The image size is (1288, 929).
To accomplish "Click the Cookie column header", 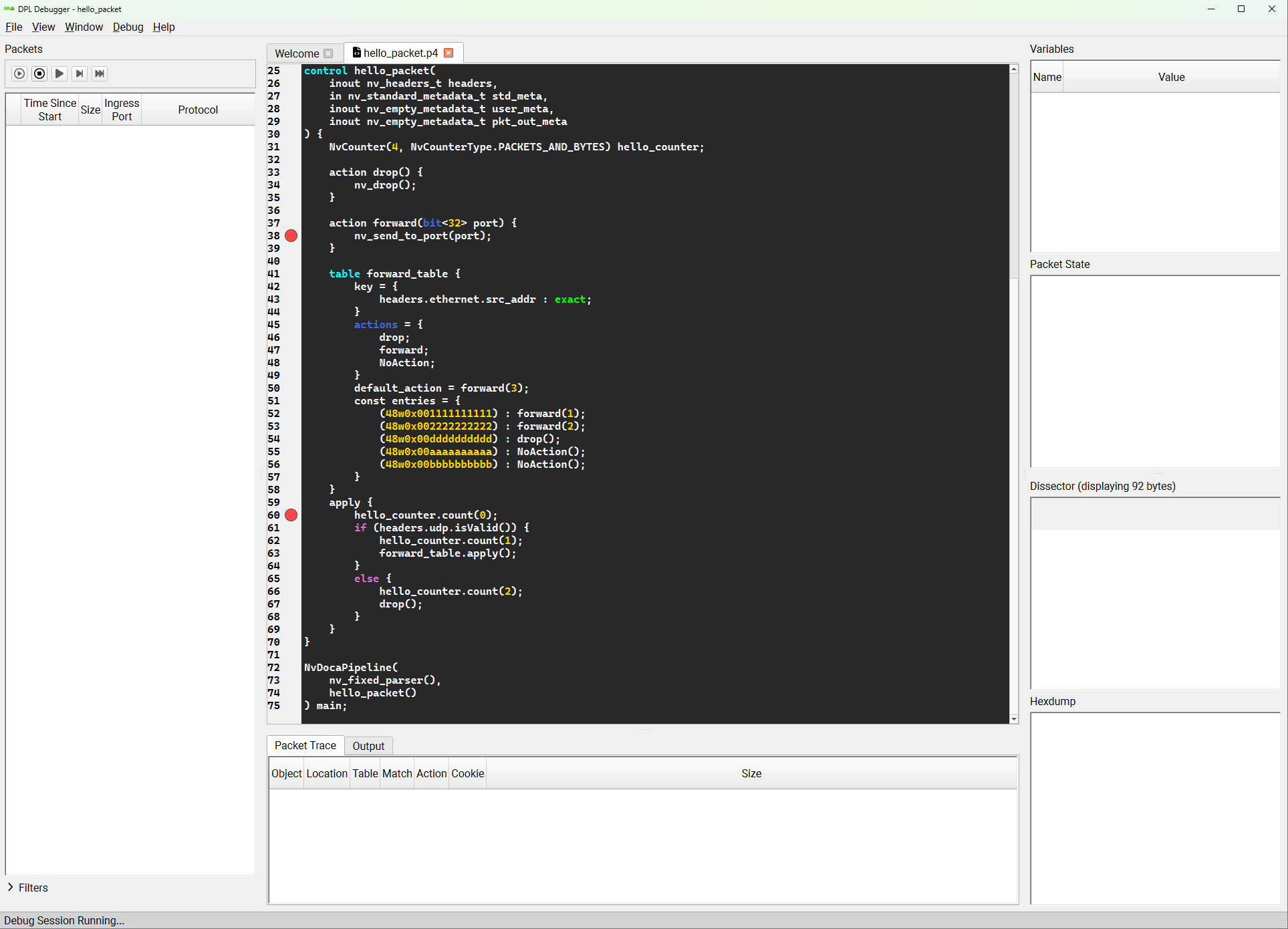I will coord(467,773).
